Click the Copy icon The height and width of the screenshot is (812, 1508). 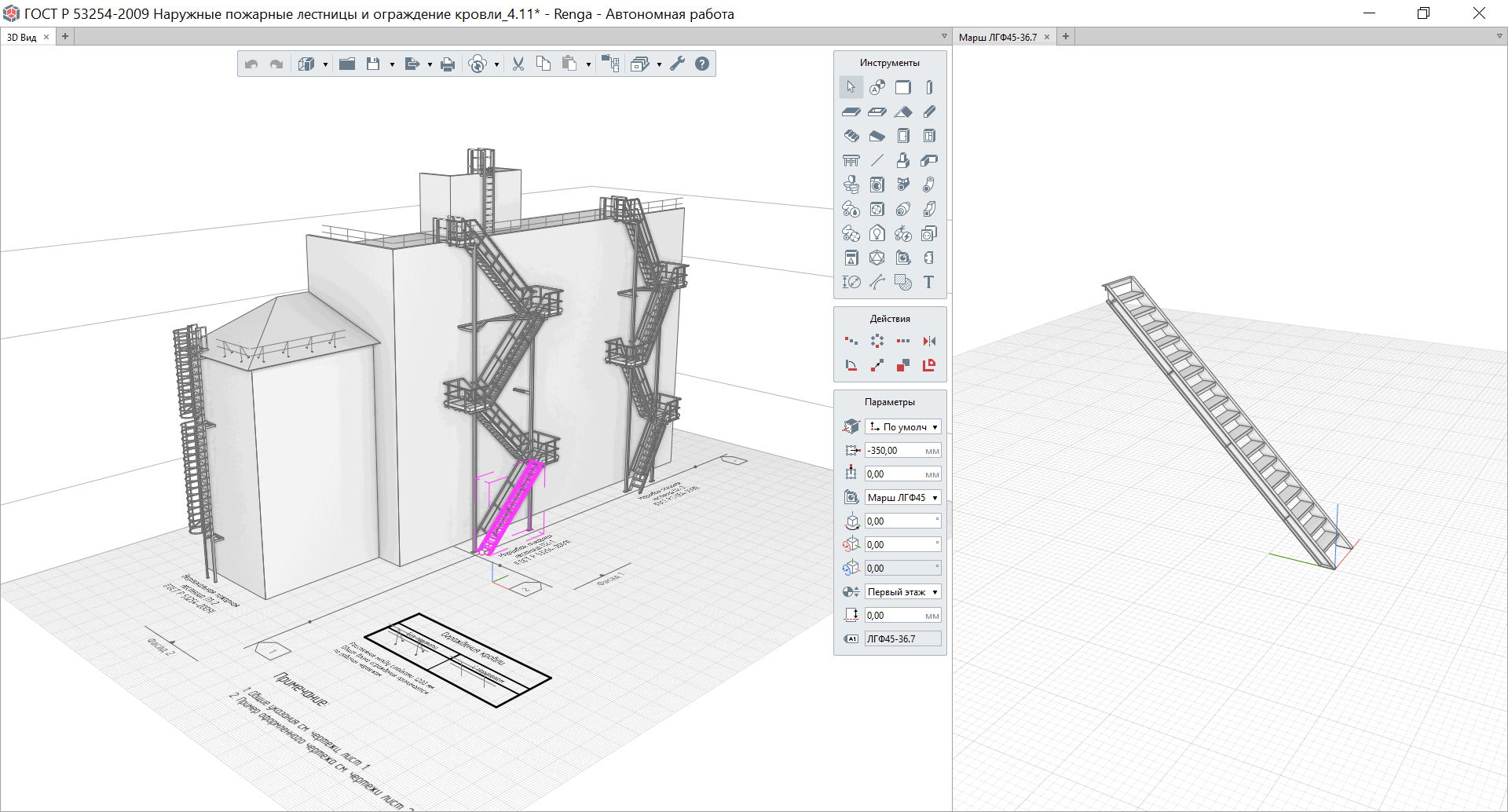[544, 64]
